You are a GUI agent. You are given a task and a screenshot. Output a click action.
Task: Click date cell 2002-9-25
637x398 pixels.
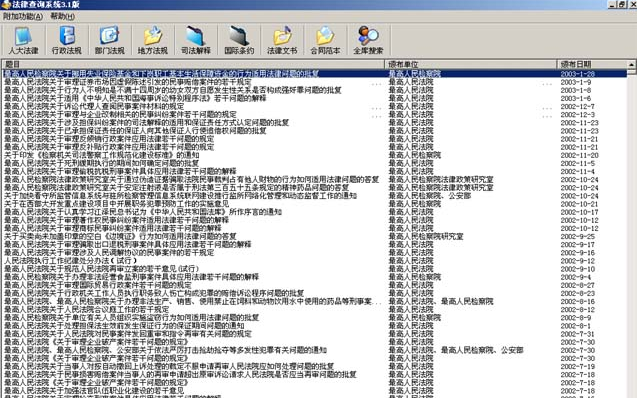point(578,236)
